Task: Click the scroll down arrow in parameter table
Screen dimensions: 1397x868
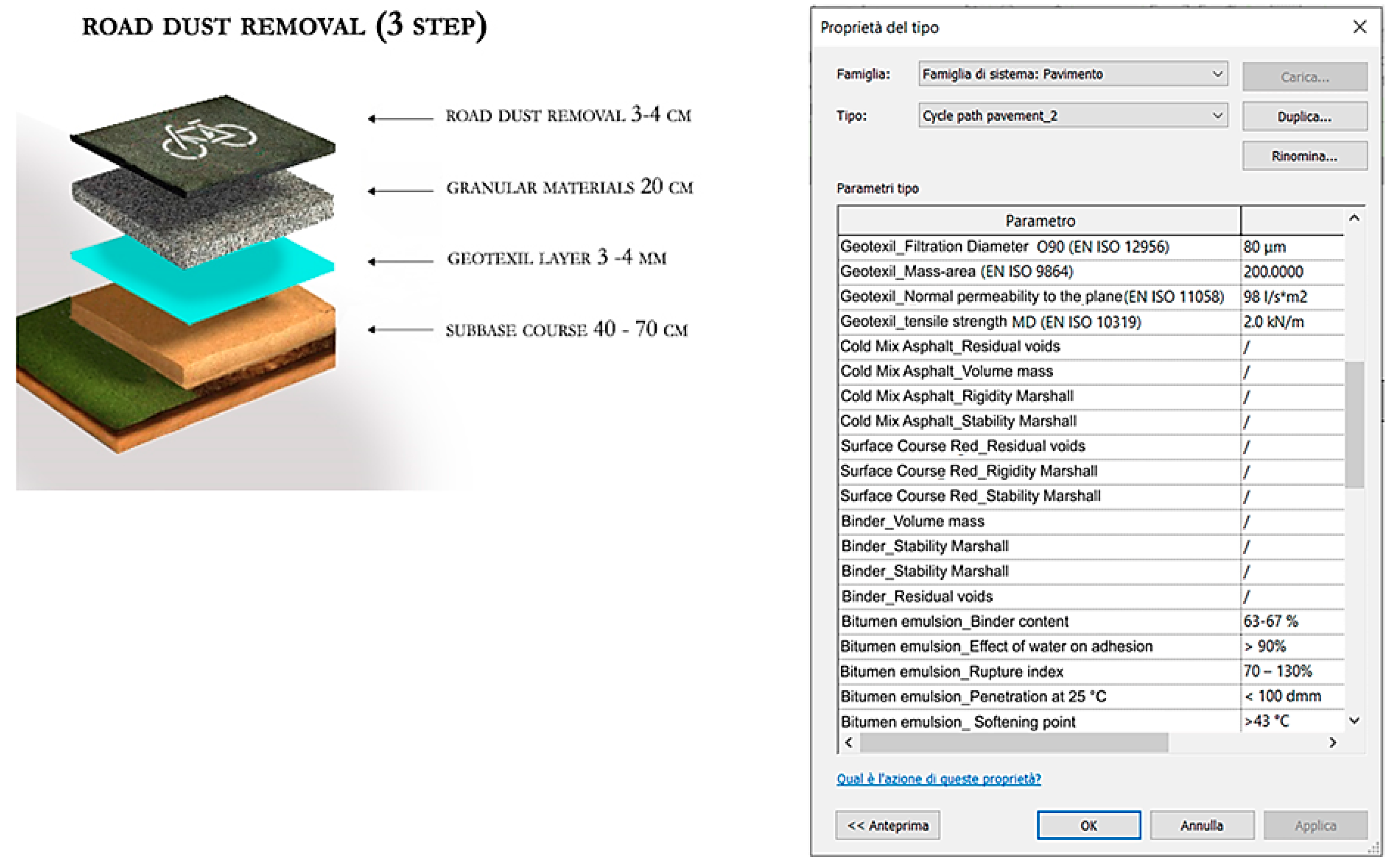Action: [x=1354, y=720]
